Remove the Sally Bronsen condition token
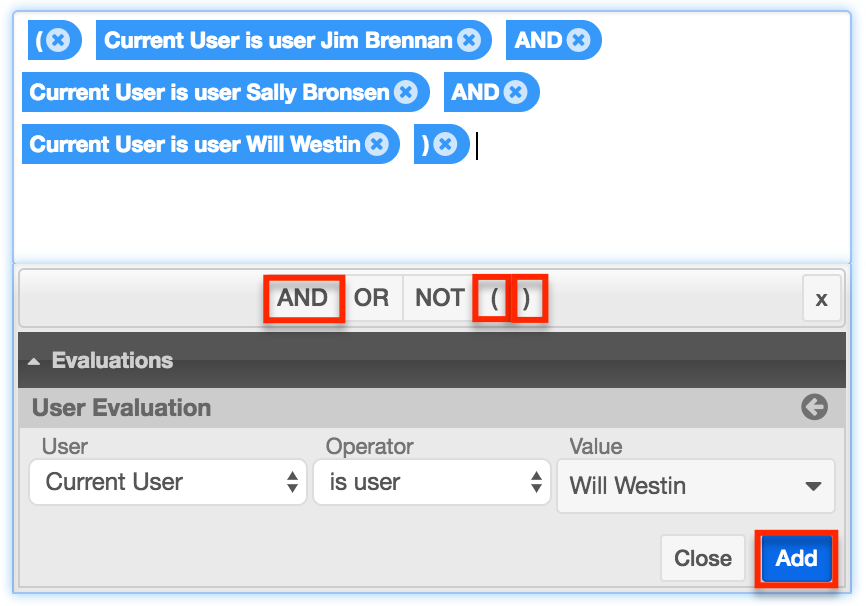Screen dimensions: 866x606 coord(405,93)
